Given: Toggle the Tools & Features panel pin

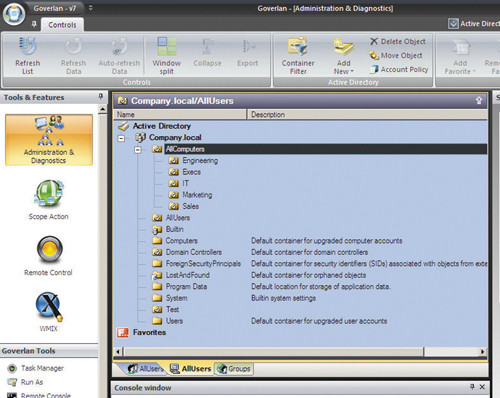Looking at the screenshot, I should click(x=100, y=97).
